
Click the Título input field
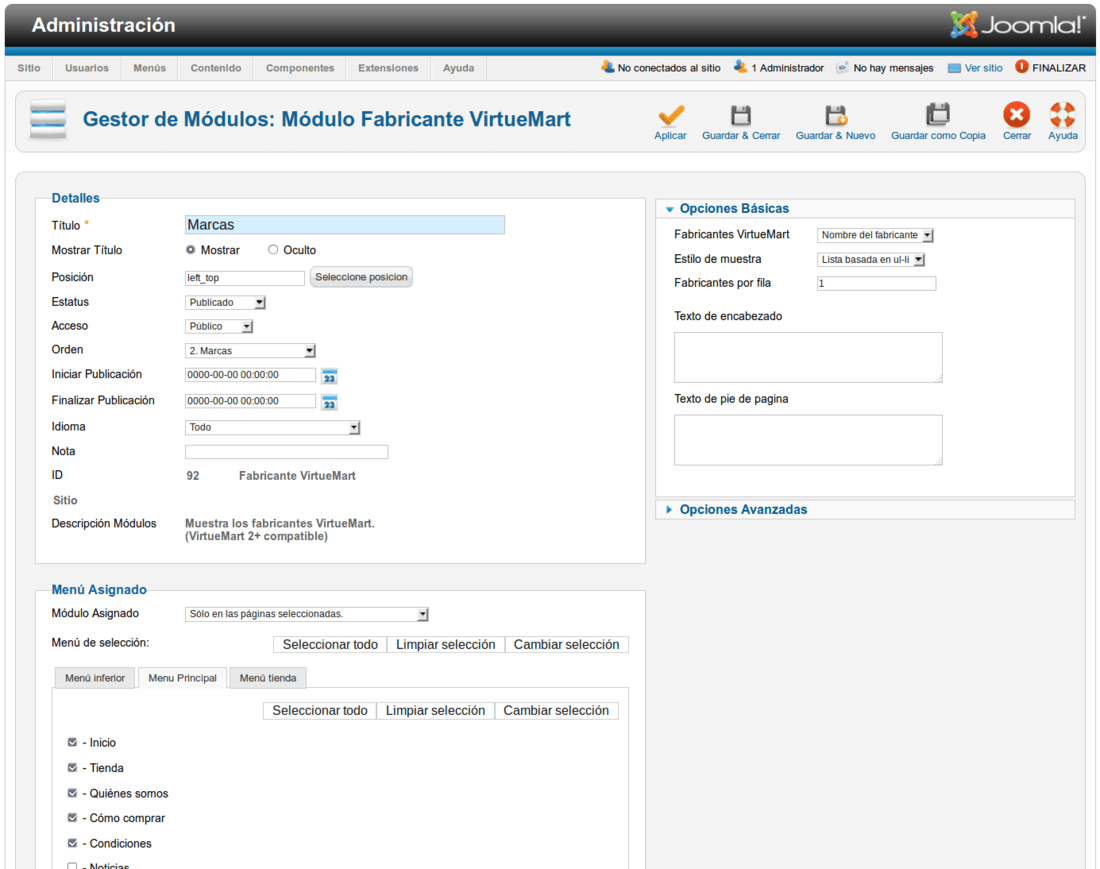click(x=344, y=224)
